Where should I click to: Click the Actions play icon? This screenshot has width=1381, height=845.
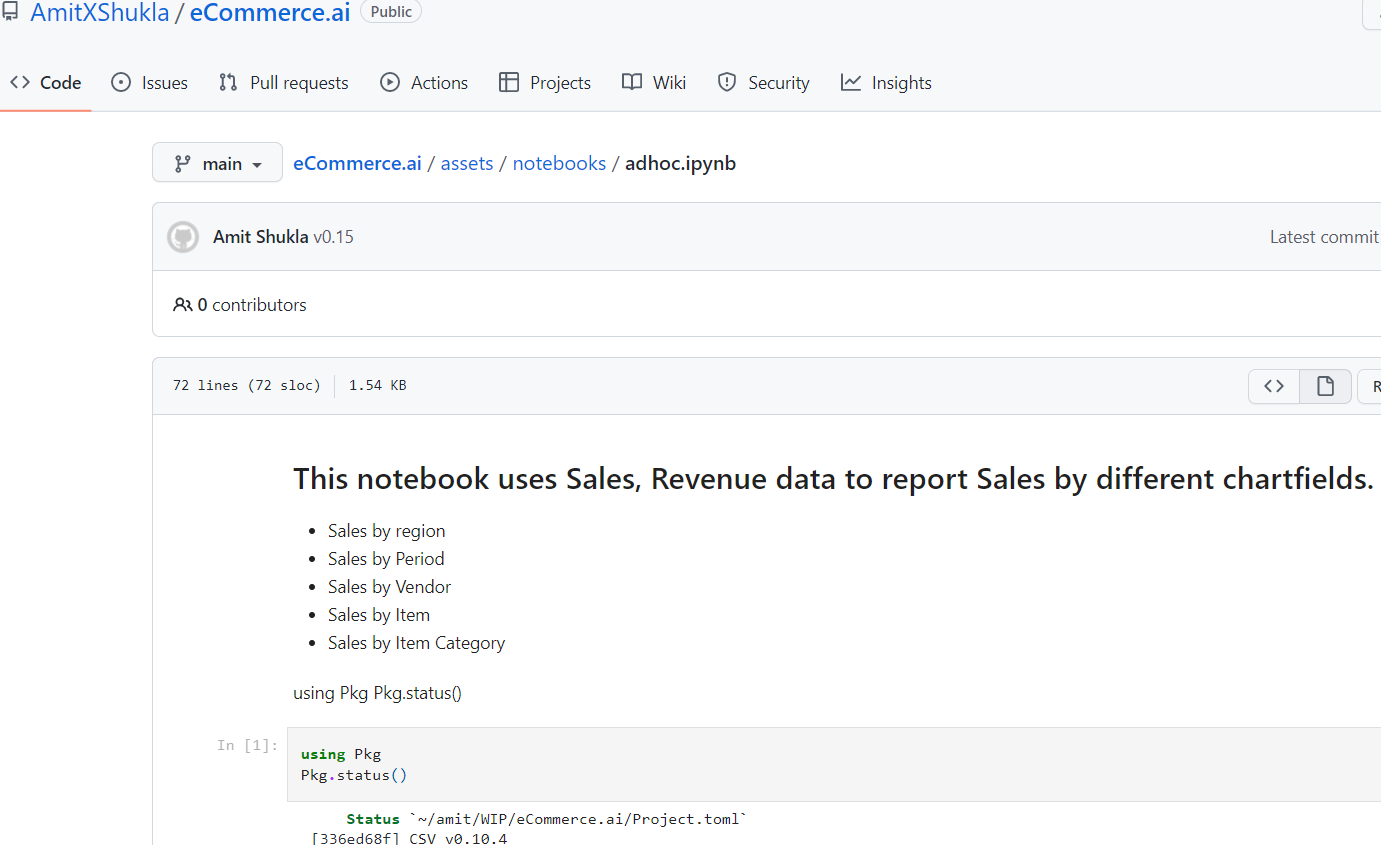pos(390,83)
